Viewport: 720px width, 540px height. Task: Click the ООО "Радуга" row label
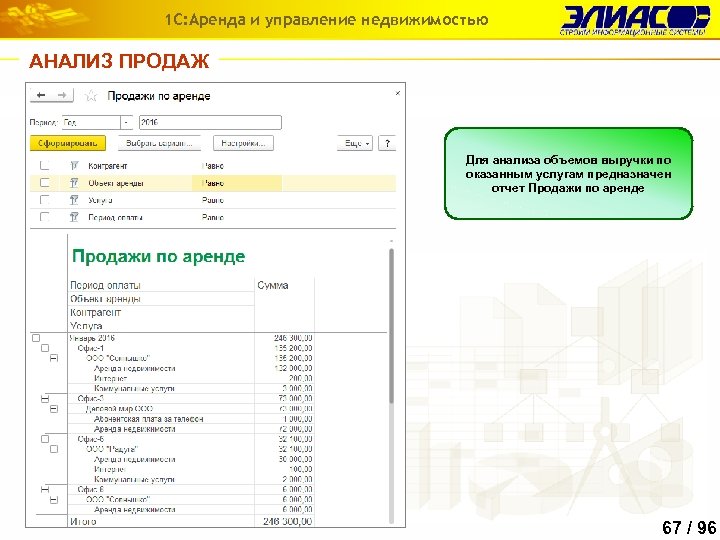(x=112, y=449)
